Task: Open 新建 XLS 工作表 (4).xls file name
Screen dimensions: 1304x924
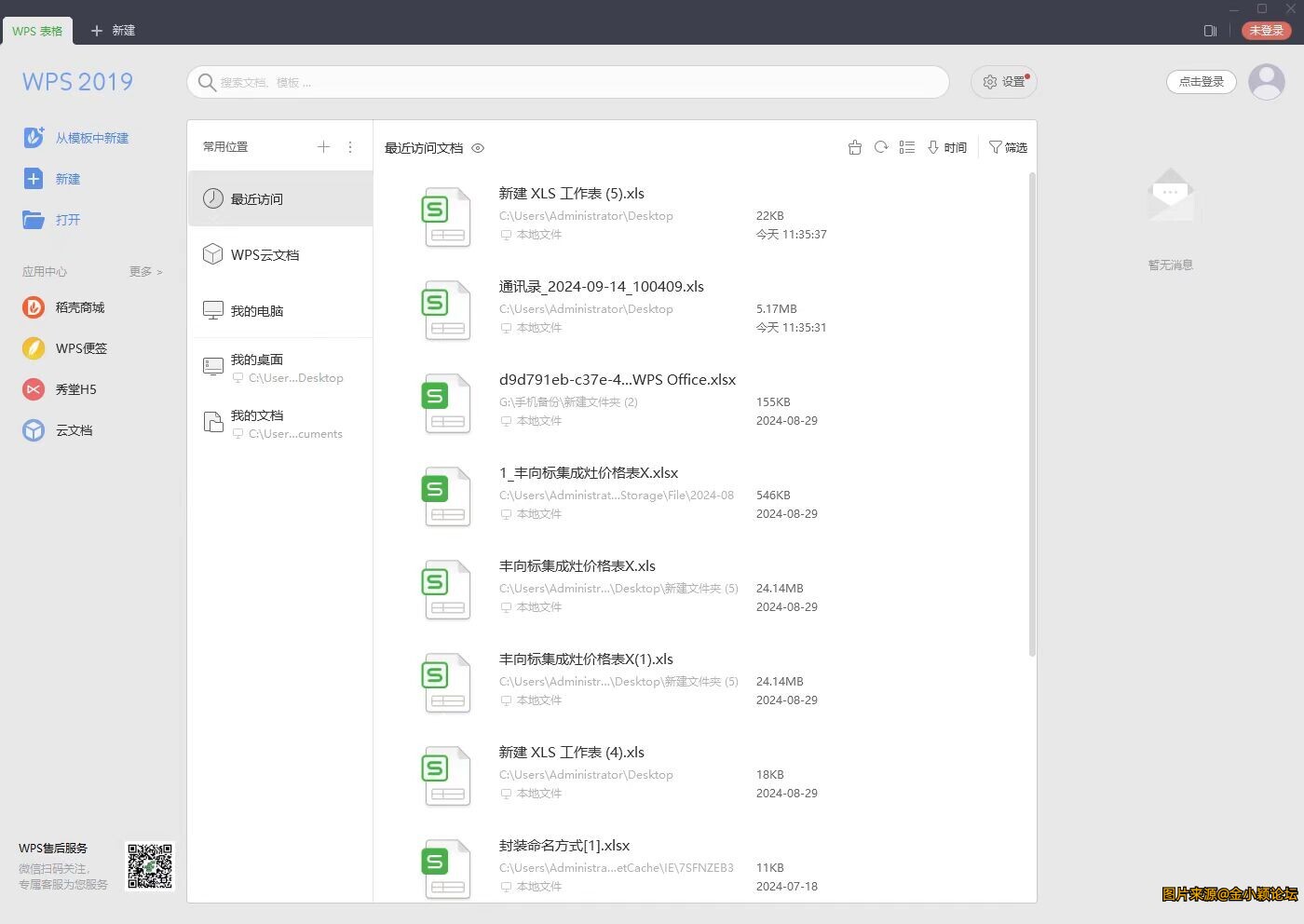Action: [571, 753]
